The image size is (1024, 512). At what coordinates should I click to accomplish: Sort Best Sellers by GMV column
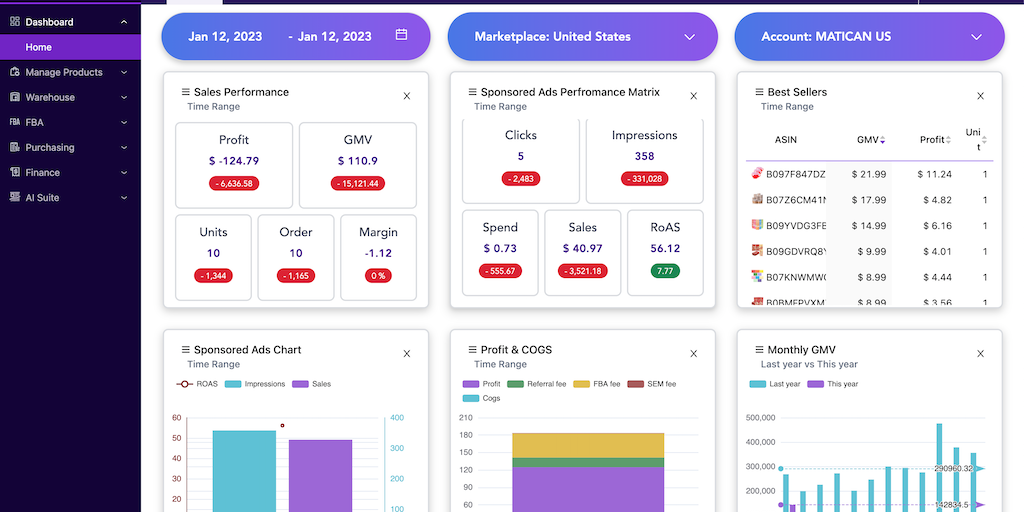[x=870, y=140]
